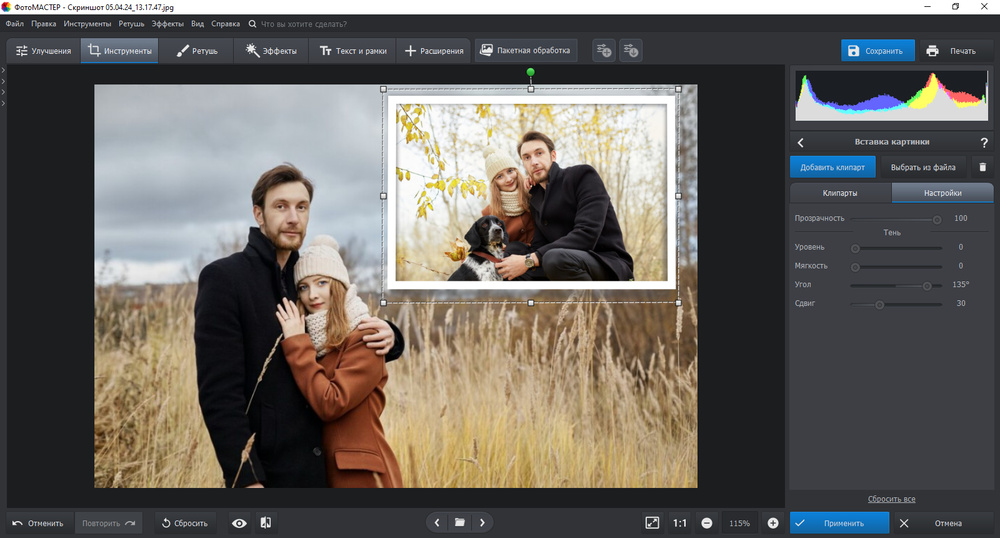Image resolution: width=1000 pixels, height=538 pixels.
Task: Click the Прозрачность slider track
Action: pyautogui.click(x=895, y=218)
